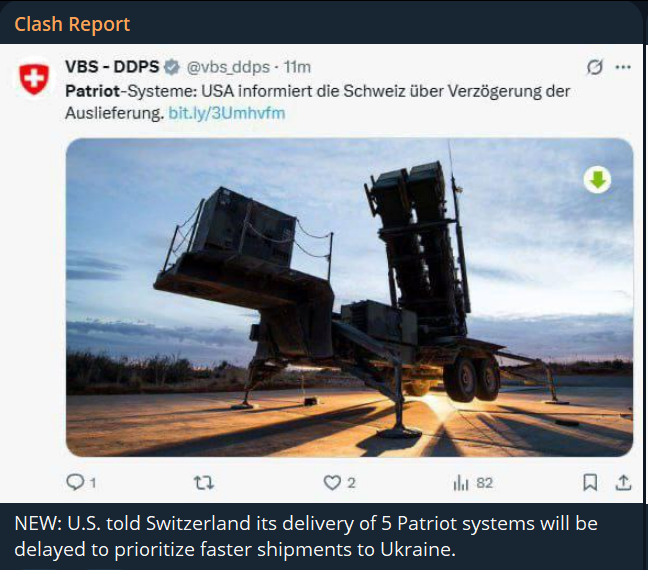Click the blue verified badge
The image size is (648, 570).
[x=172, y=67]
